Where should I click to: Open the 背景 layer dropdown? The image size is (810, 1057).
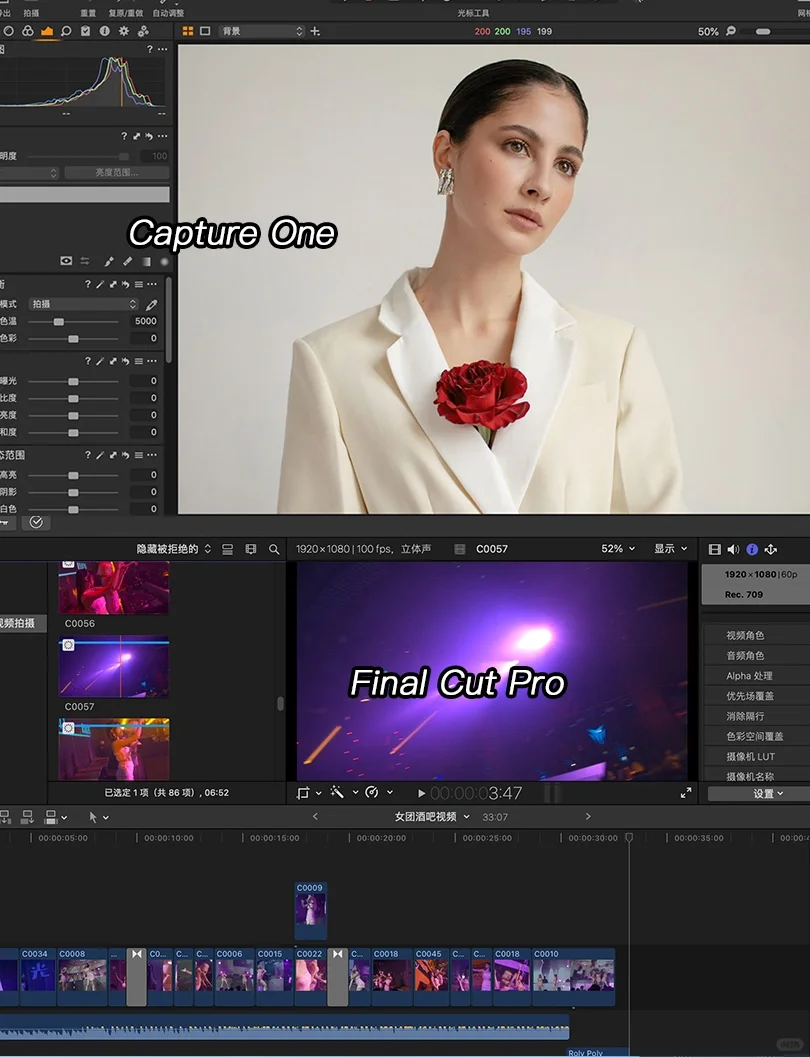(x=262, y=31)
